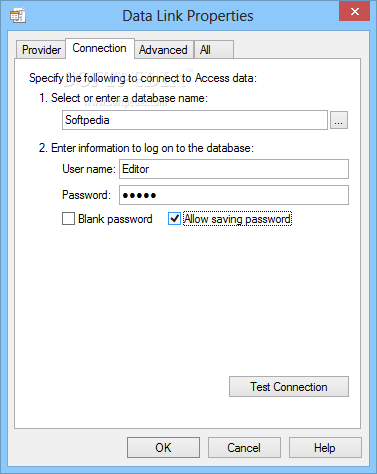Enable the Blank password checkbox
Screen dimensions: 377x474
68,219
